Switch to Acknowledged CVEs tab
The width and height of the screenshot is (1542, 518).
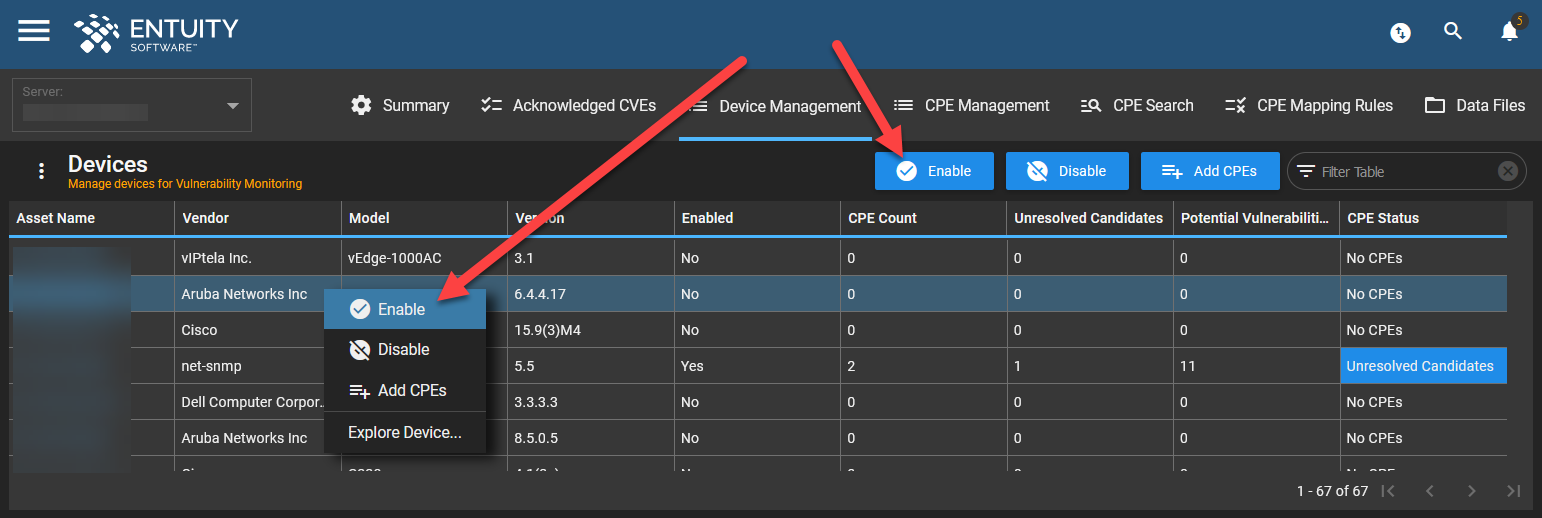click(x=568, y=105)
